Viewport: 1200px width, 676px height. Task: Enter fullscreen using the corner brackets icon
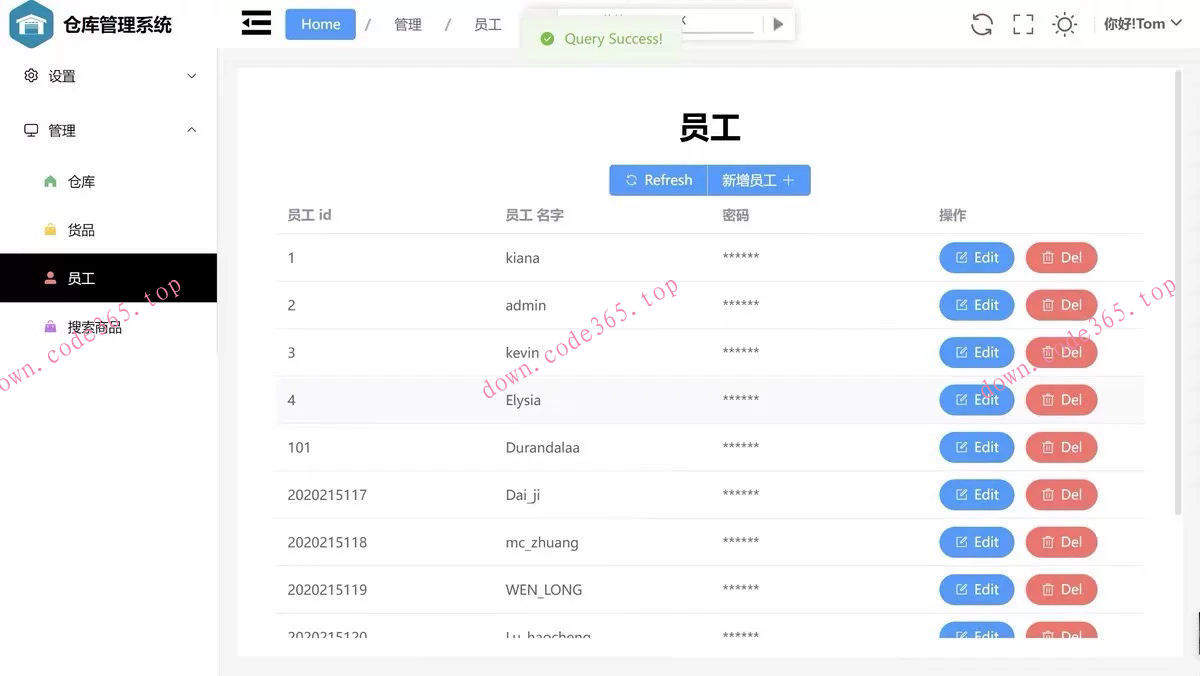point(1022,23)
